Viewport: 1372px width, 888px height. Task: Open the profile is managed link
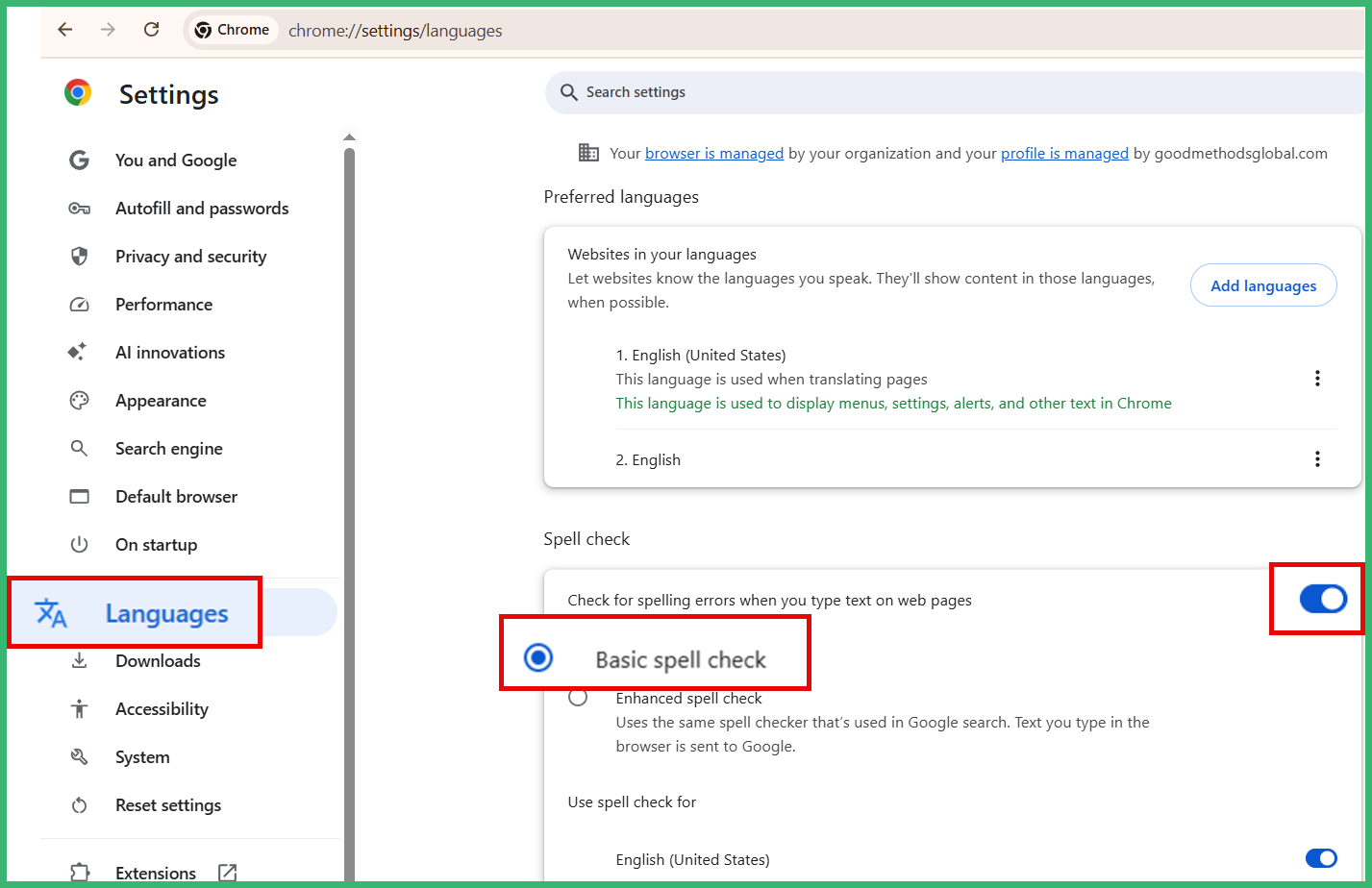coord(1064,153)
